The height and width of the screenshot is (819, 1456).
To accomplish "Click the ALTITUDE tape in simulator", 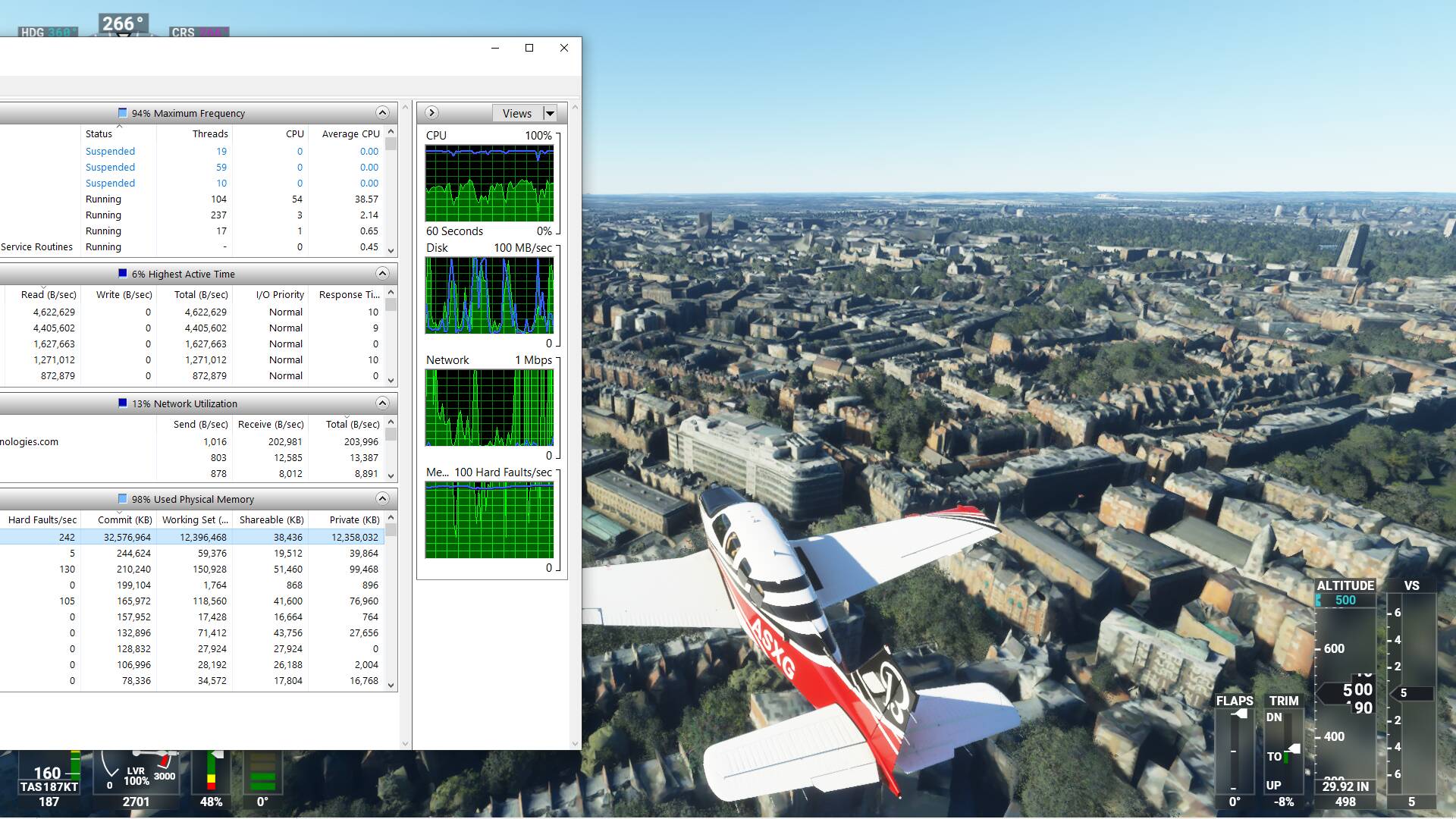I will [1345, 694].
